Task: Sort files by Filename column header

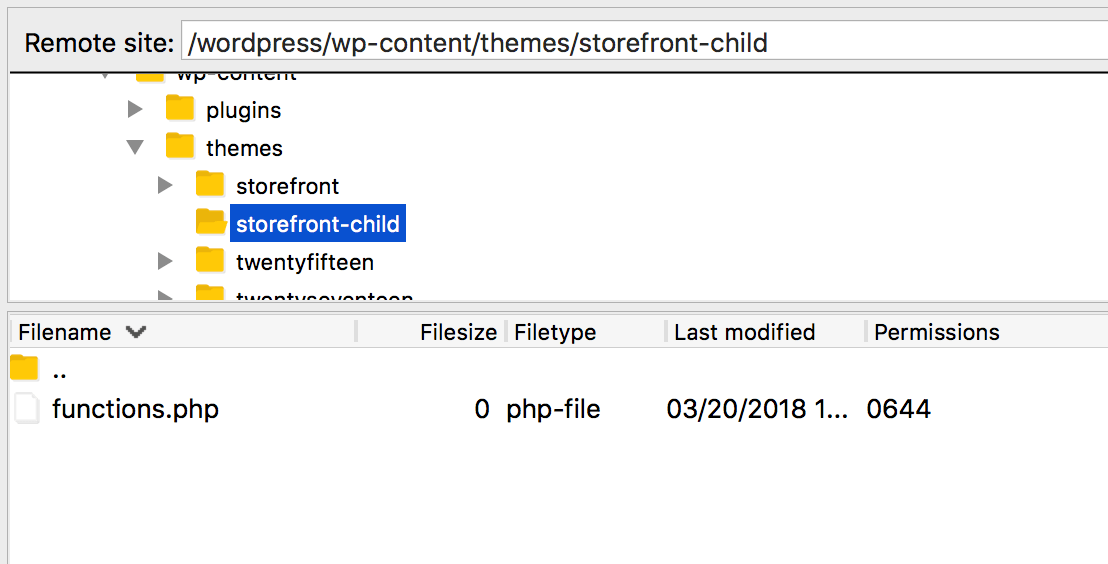Action: (65, 332)
